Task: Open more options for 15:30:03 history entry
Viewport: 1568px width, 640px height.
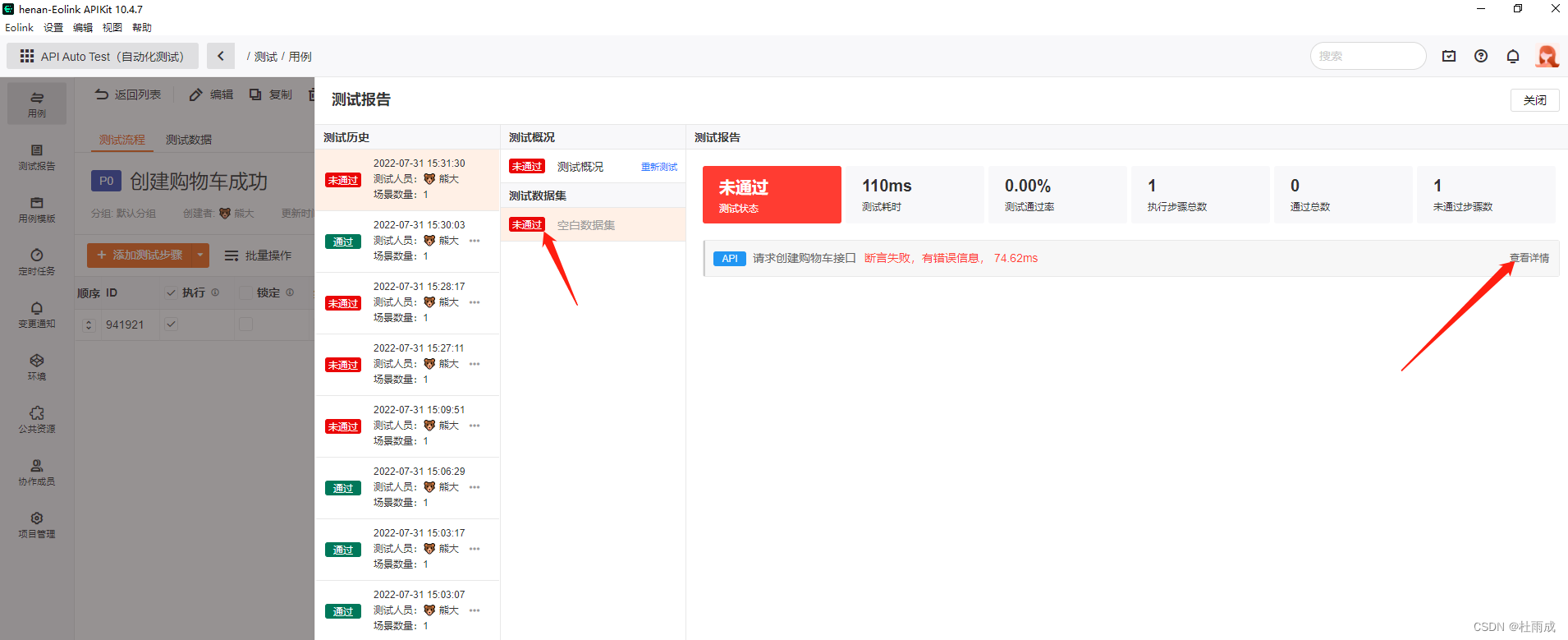Action: pyautogui.click(x=475, y=241)
